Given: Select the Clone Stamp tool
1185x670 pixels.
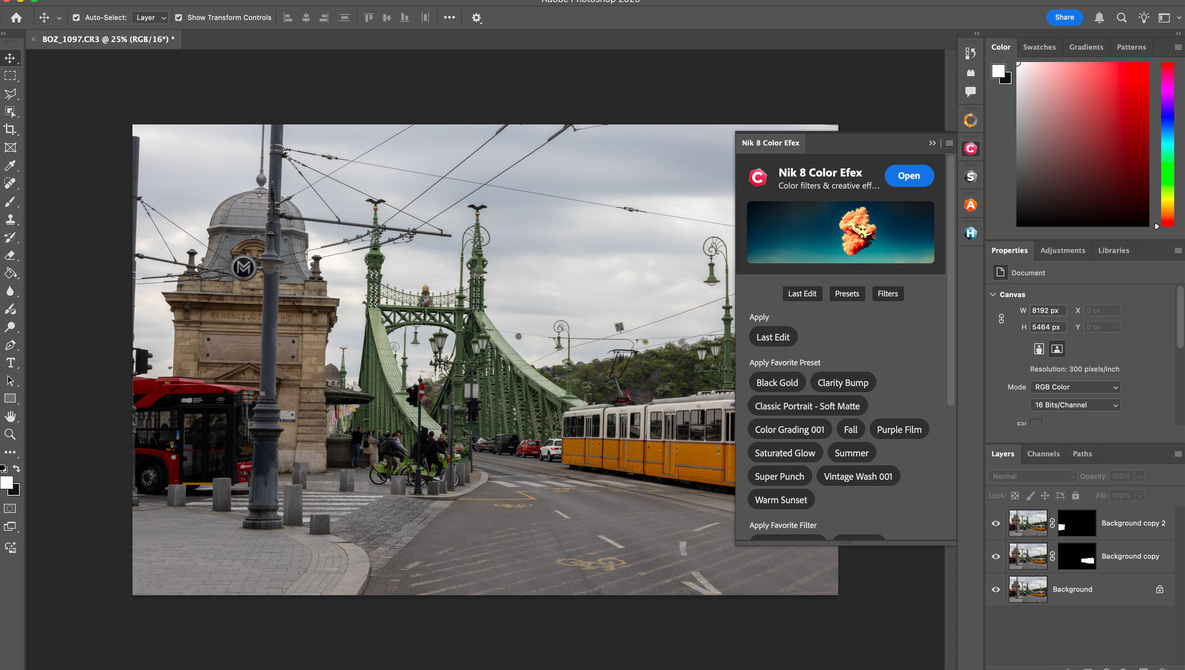Looking at the screenshot, I should pyautogui.click(x=11, y=220).
